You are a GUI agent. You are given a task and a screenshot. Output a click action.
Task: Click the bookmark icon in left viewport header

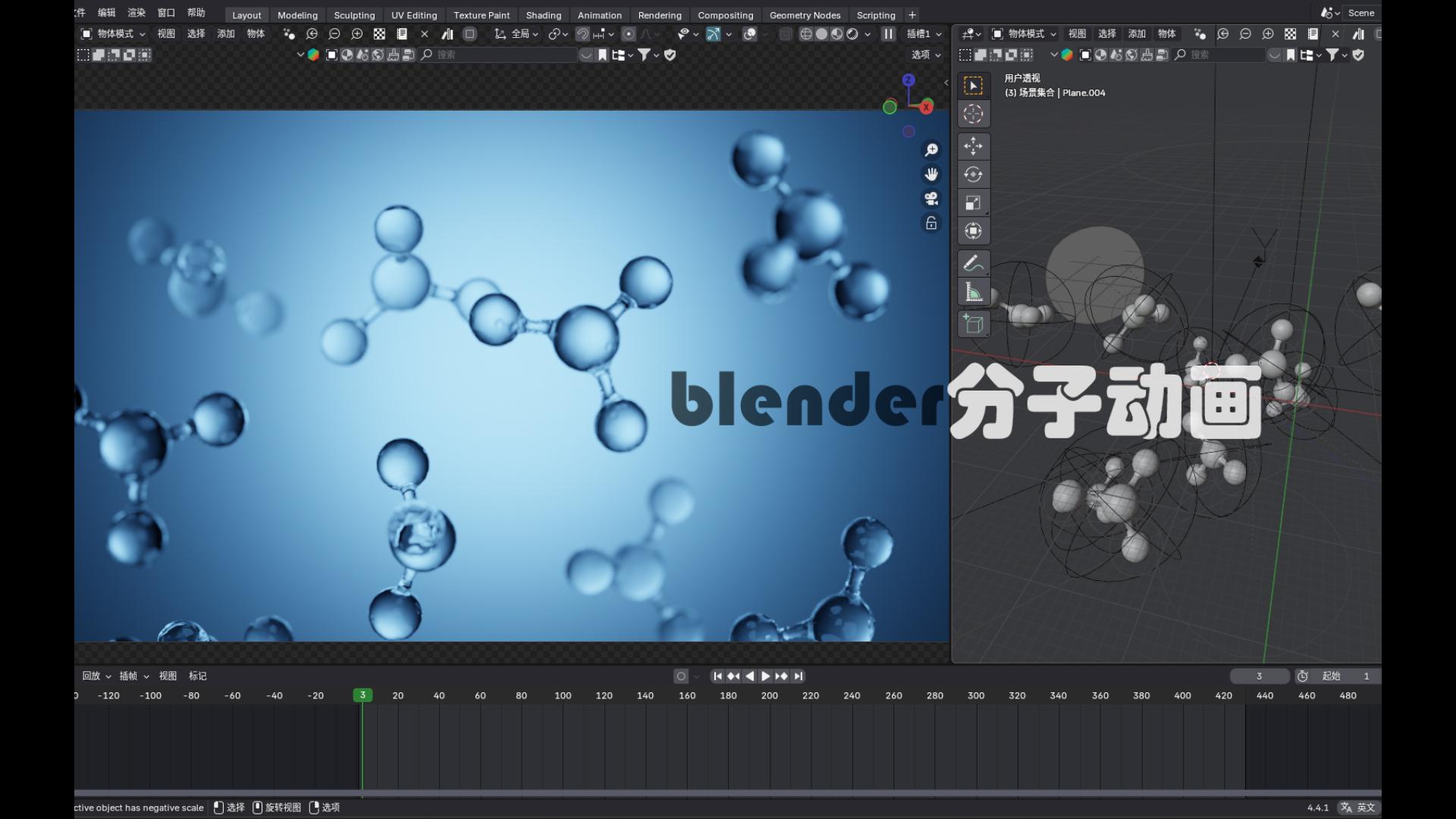(x=602, y=55)
